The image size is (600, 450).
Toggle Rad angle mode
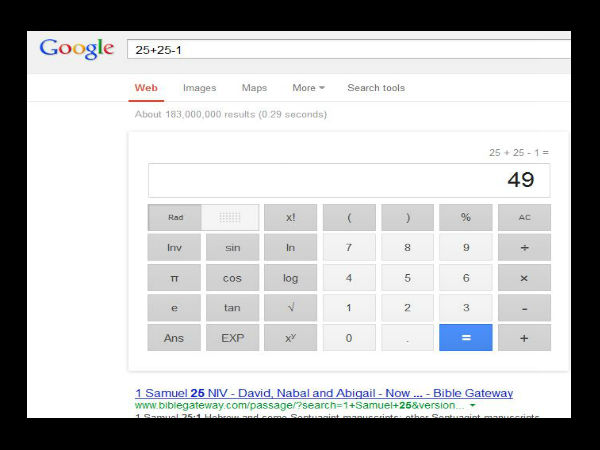coord(174,217)
